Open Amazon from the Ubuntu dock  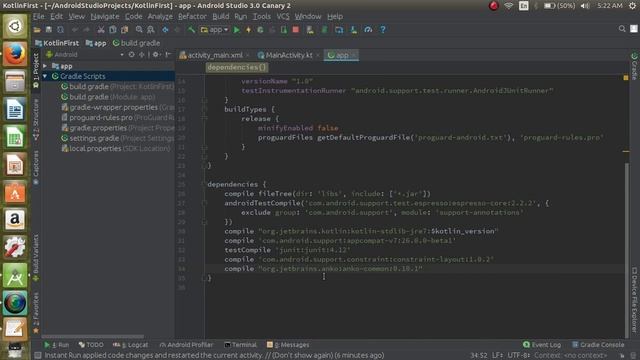click(15, 220)
